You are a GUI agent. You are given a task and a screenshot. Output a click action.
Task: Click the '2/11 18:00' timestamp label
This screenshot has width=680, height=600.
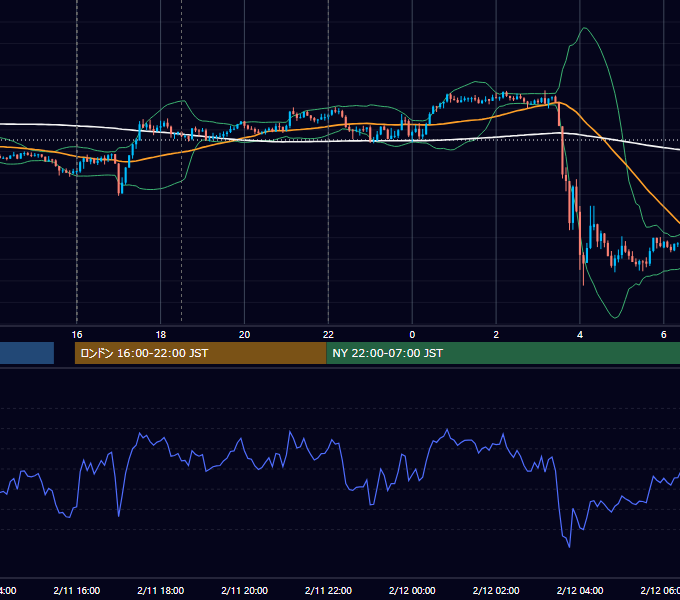160,590
